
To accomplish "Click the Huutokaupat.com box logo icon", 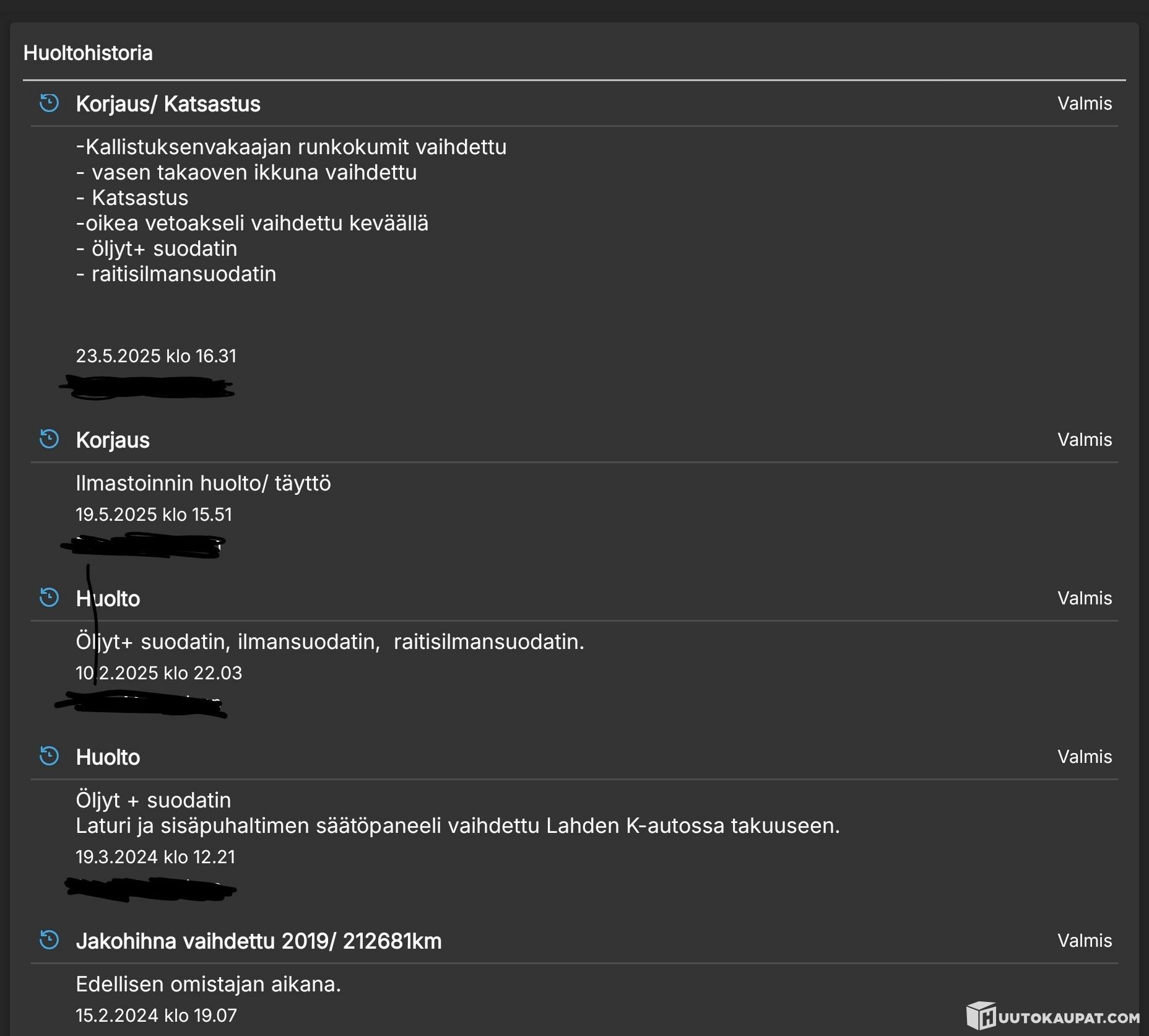I will point(981,1016).
